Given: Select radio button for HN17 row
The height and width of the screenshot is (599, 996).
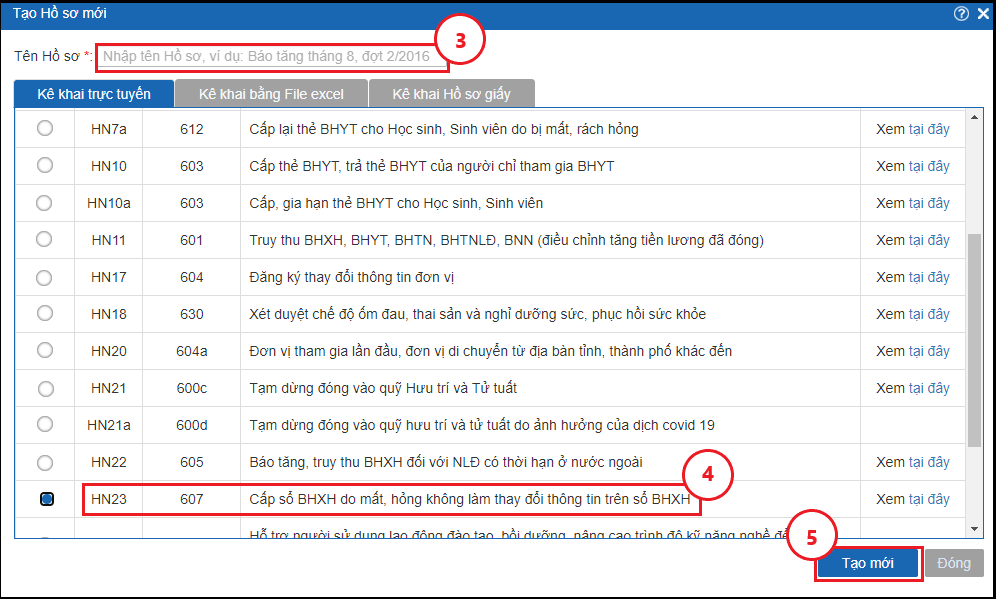Looking at the screenshot, I should click(x=45, y=277).
